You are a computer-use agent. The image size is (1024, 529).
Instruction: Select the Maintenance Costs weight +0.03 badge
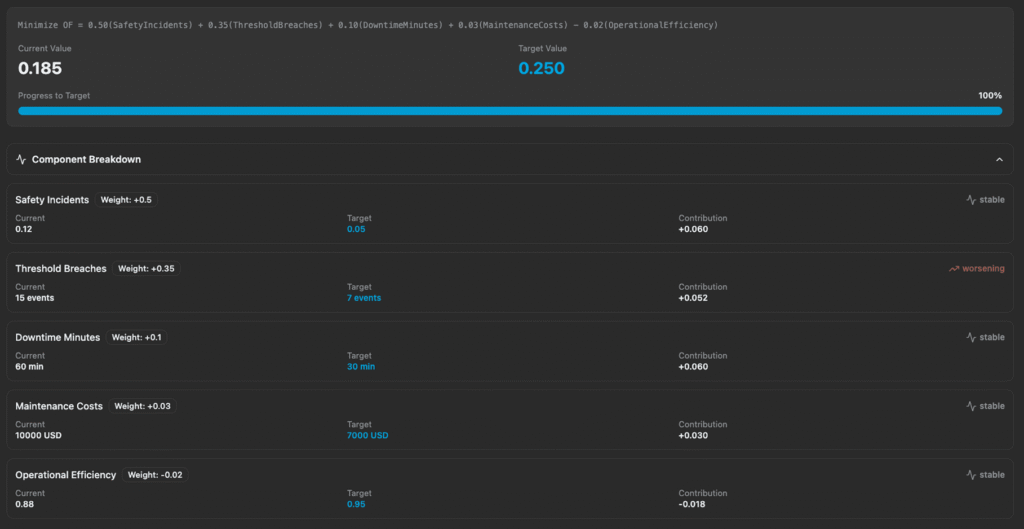pyautogui.click(x=141, y=407)
